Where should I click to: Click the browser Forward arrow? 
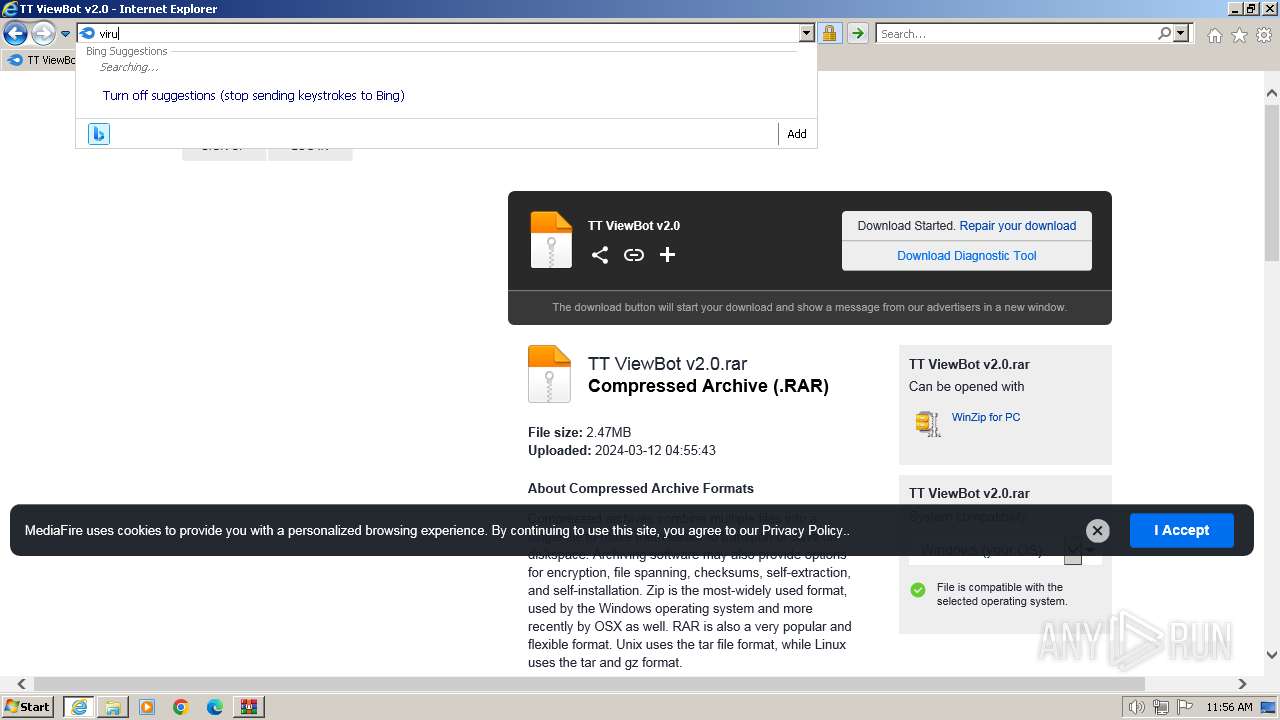pyautogui.click(x=43, y=34)
